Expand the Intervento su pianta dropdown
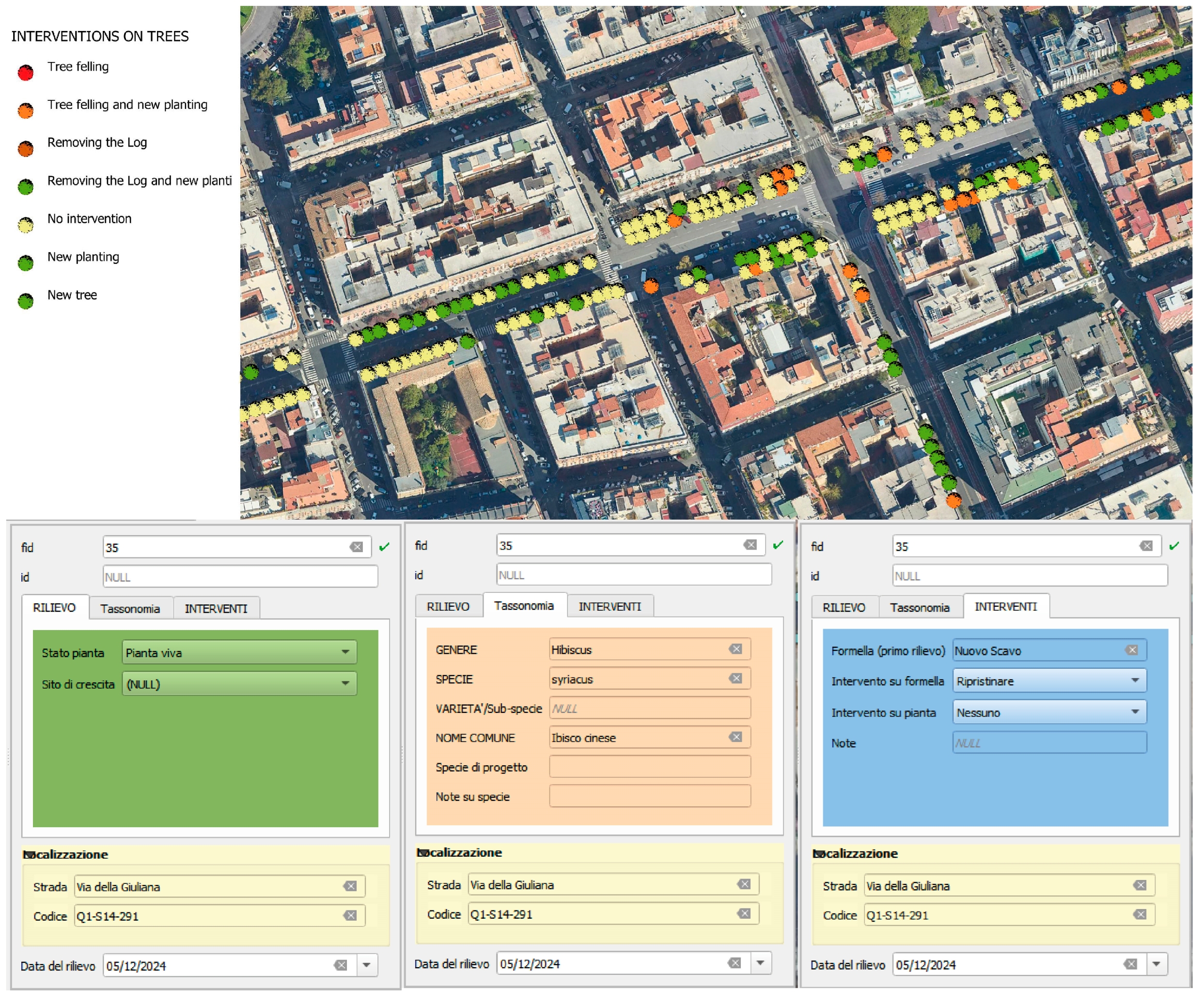 point(1135,712)
